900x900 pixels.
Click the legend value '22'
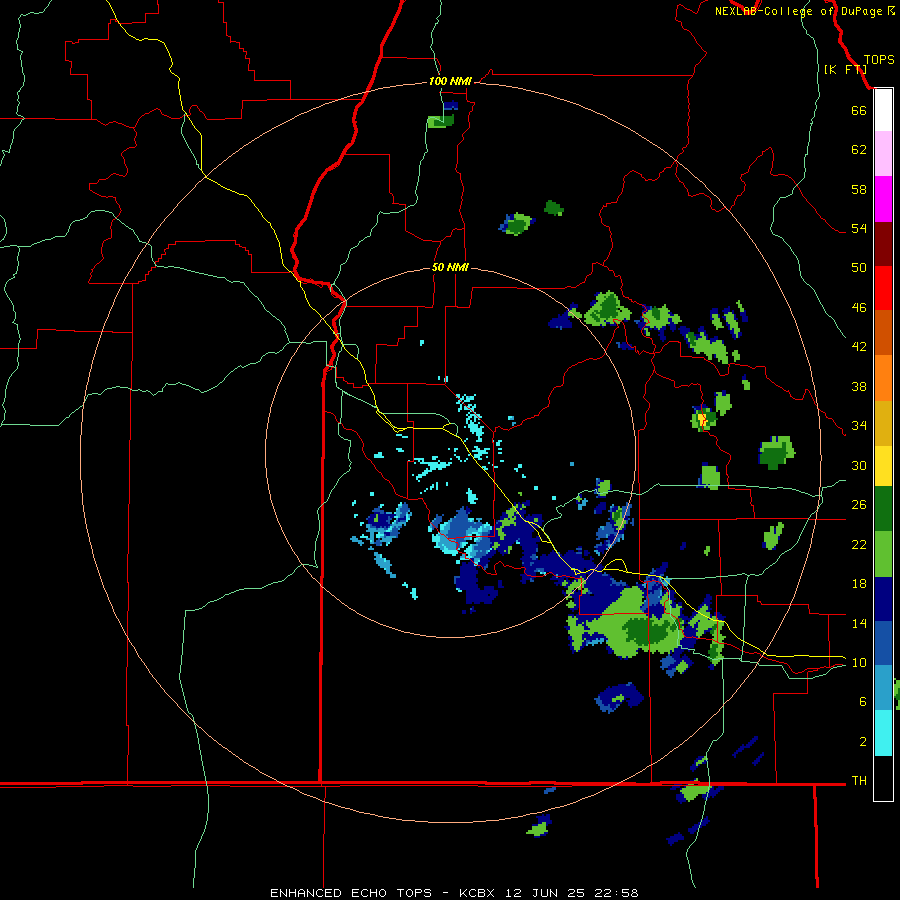(x=859, y=544)
